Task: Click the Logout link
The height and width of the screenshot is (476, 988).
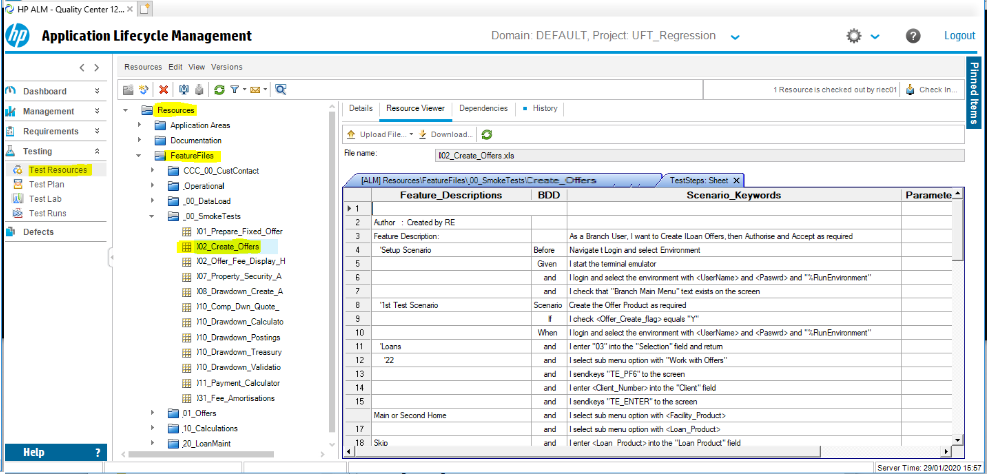Action: coord(959,36)
